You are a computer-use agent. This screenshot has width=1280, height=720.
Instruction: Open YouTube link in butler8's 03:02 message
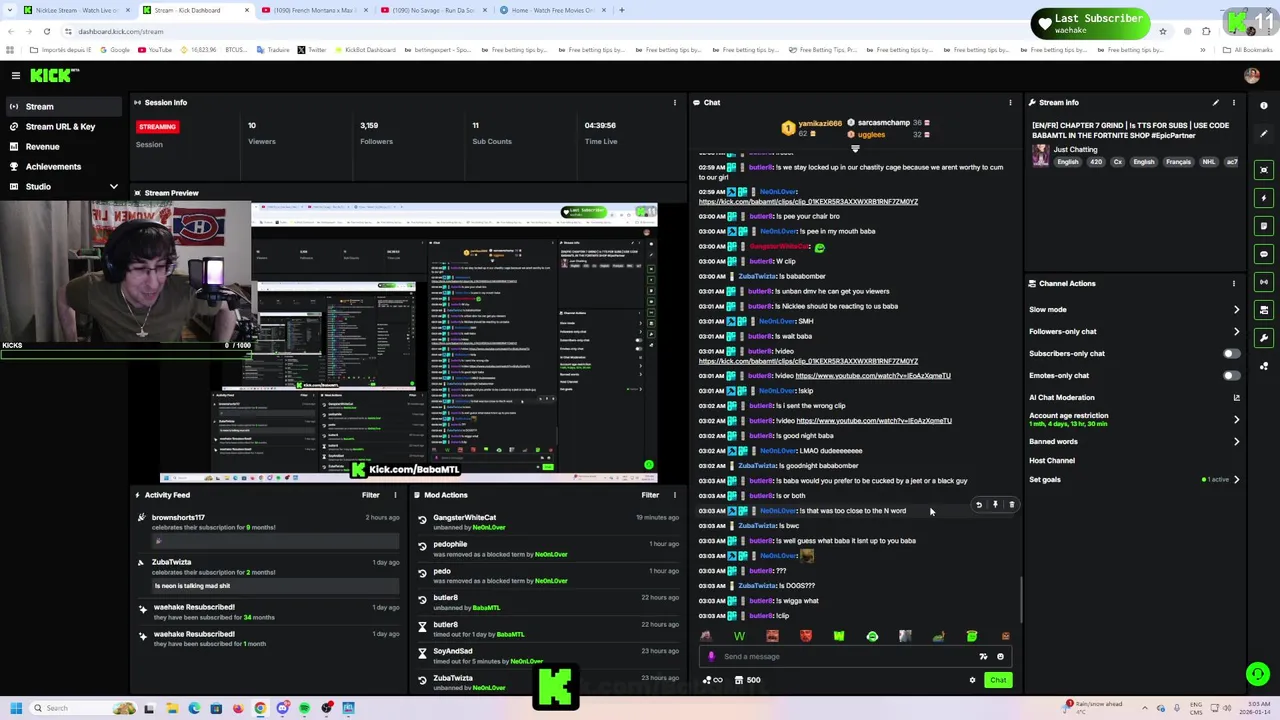874,421
